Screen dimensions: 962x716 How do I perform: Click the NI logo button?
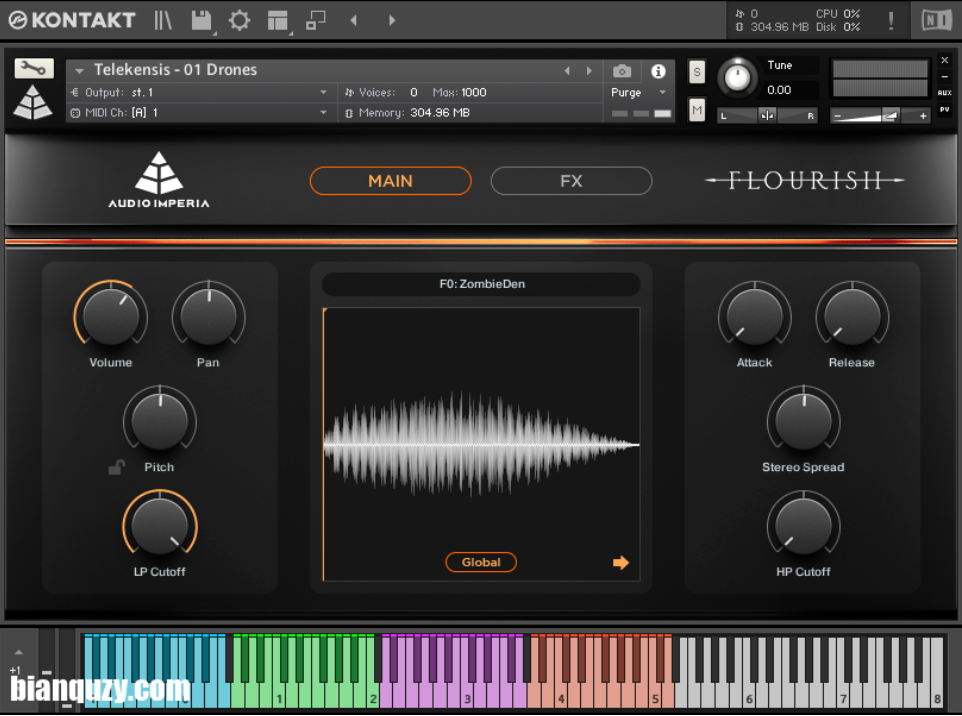936,20
